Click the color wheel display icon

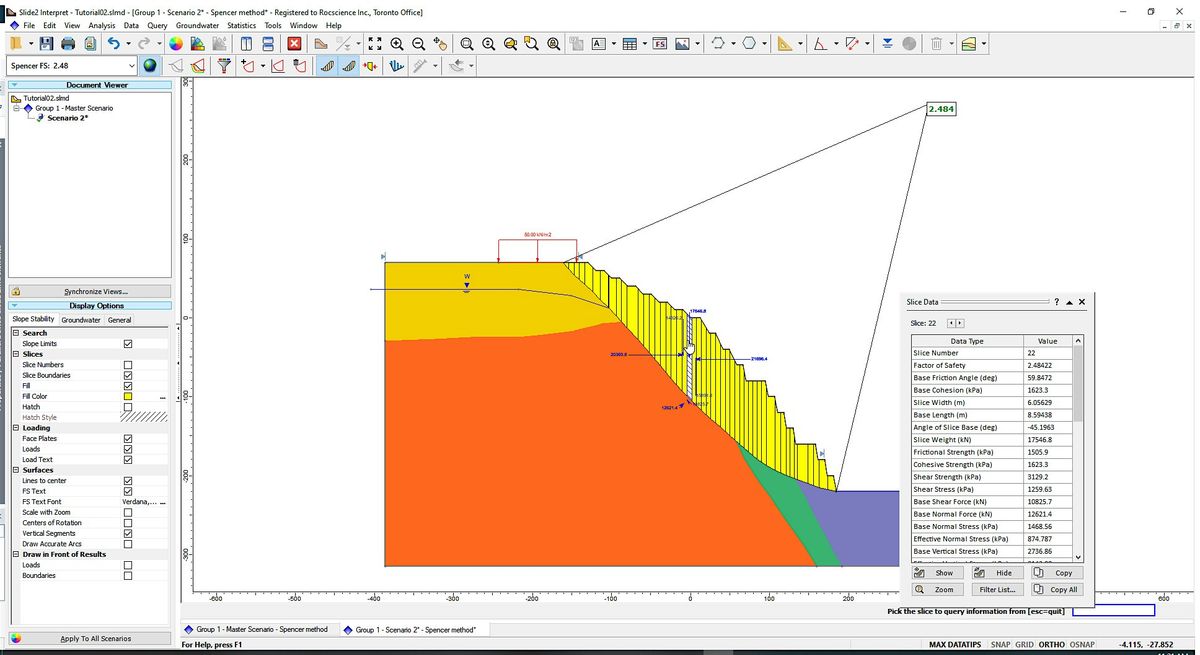[x=175, y=44]
